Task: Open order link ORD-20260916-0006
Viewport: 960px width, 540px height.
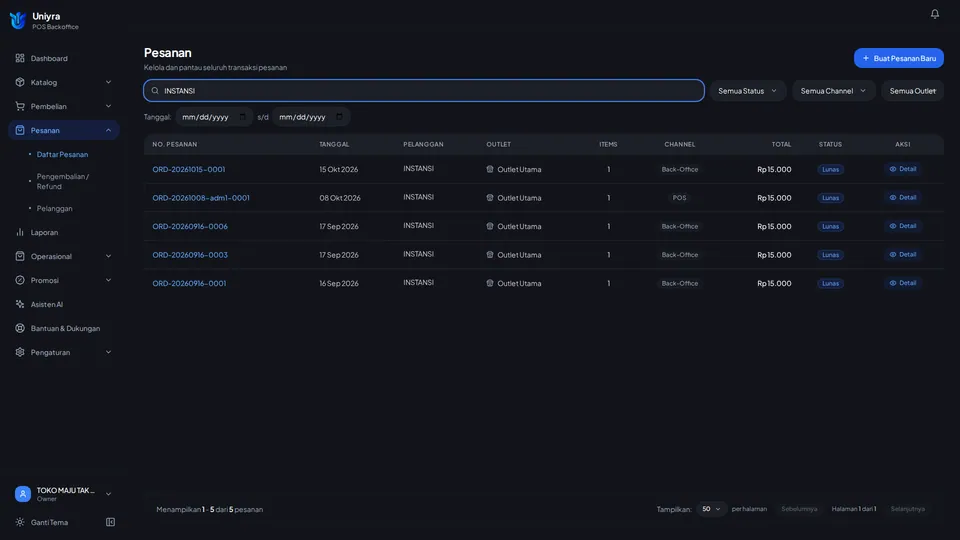Action: (x=190, y=226)
